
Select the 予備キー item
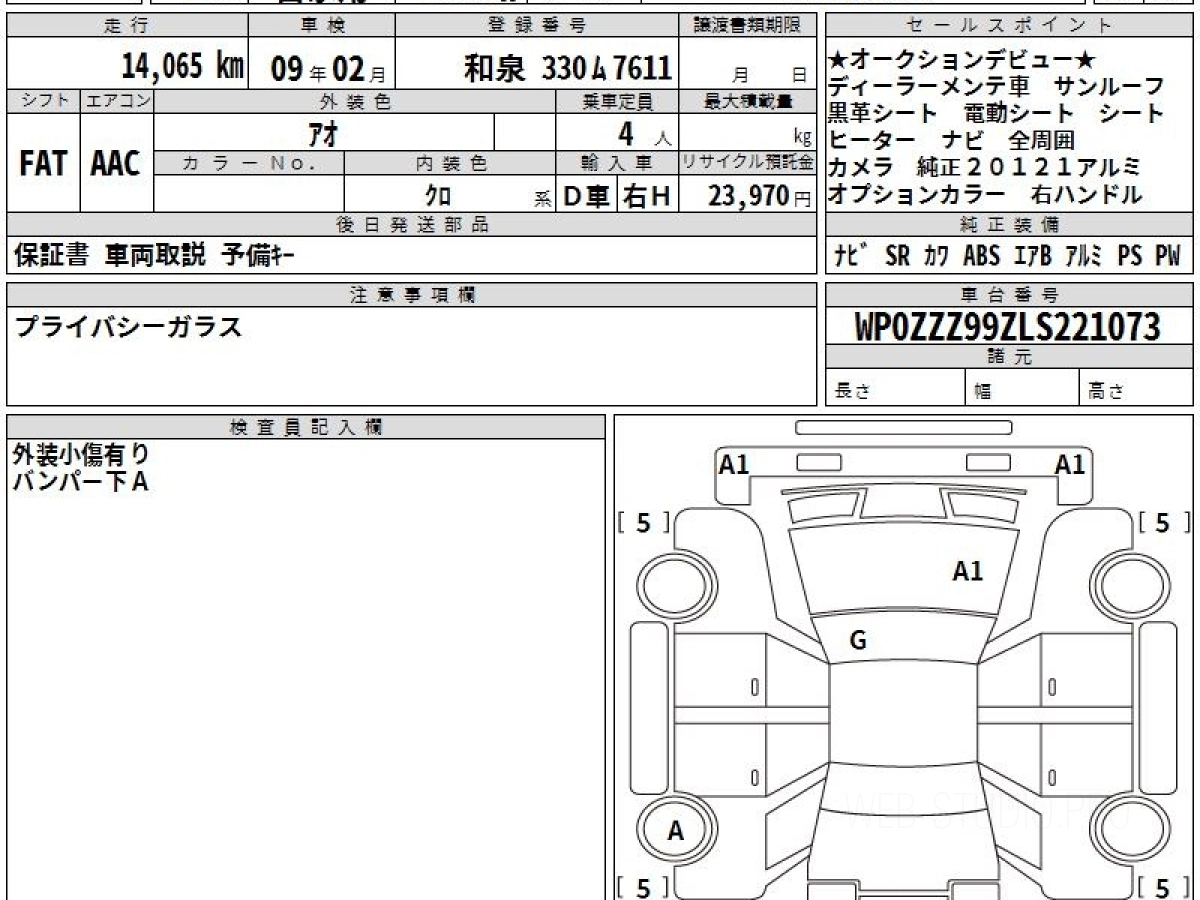pos(257,256)
